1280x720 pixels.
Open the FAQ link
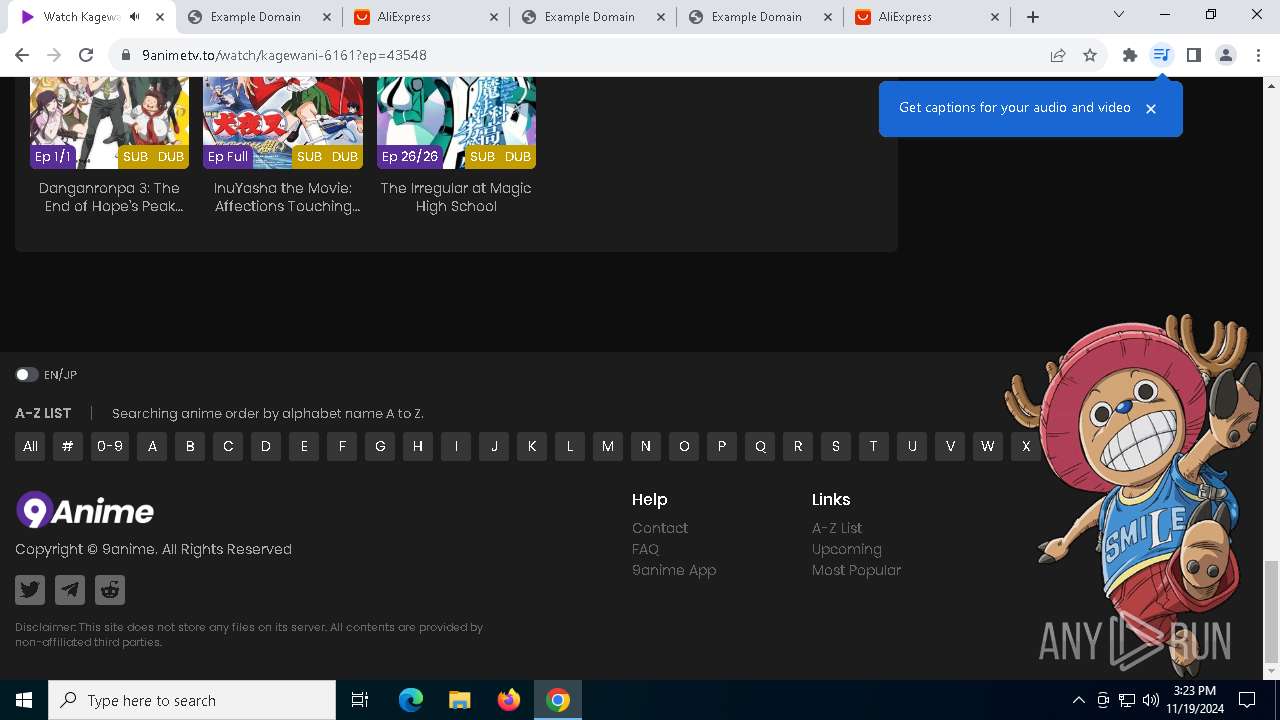click(x=645, y=549)
